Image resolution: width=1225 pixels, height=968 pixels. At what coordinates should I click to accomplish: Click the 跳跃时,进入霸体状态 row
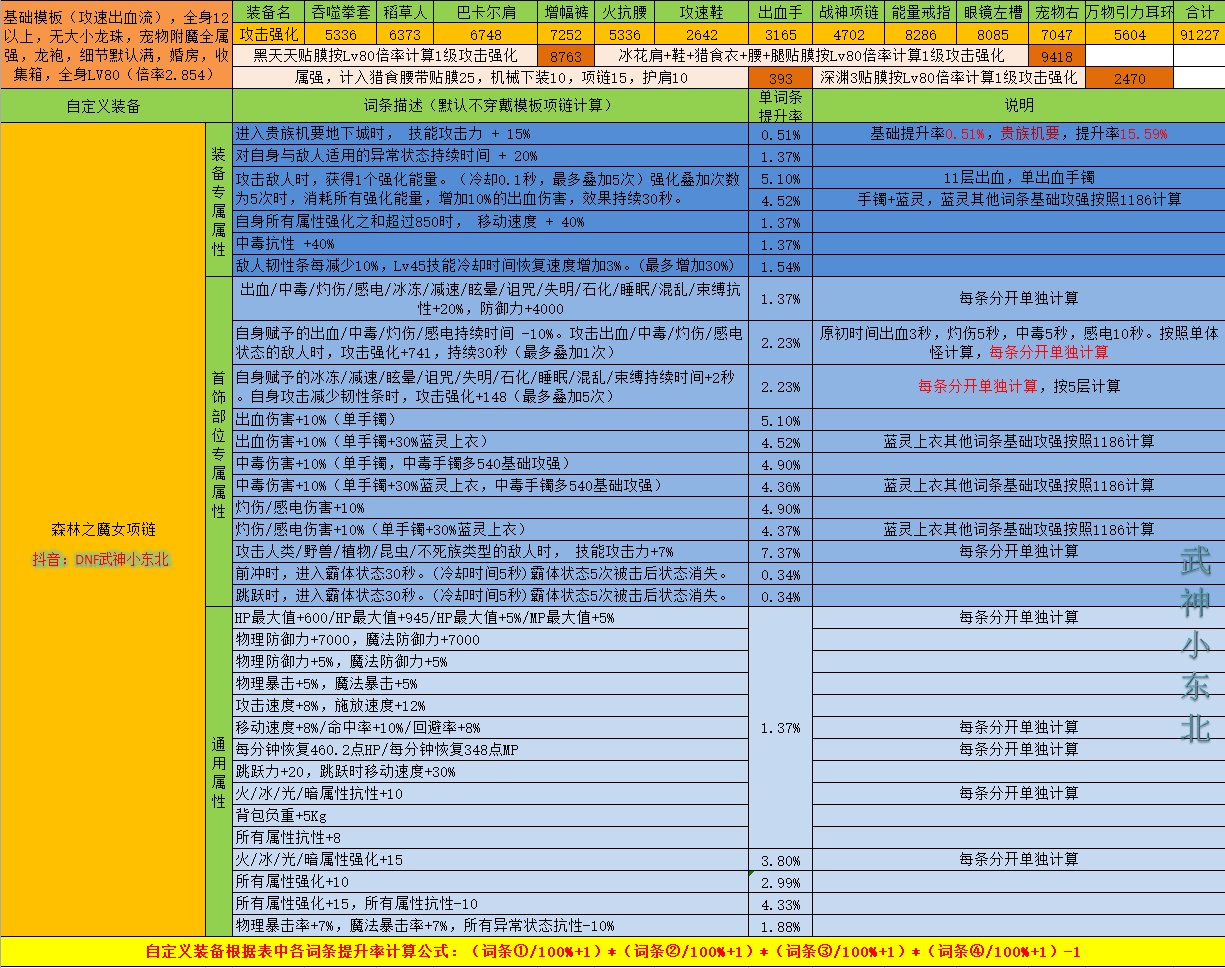coord(490,595)
